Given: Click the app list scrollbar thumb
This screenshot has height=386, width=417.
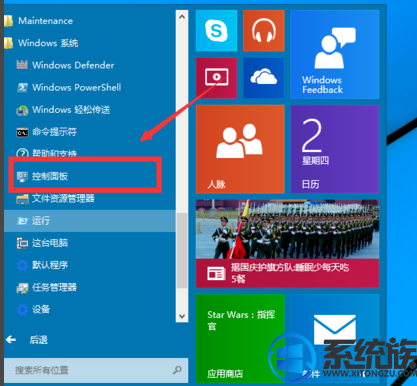Looking at the screenshot, I should pos(182,250).
